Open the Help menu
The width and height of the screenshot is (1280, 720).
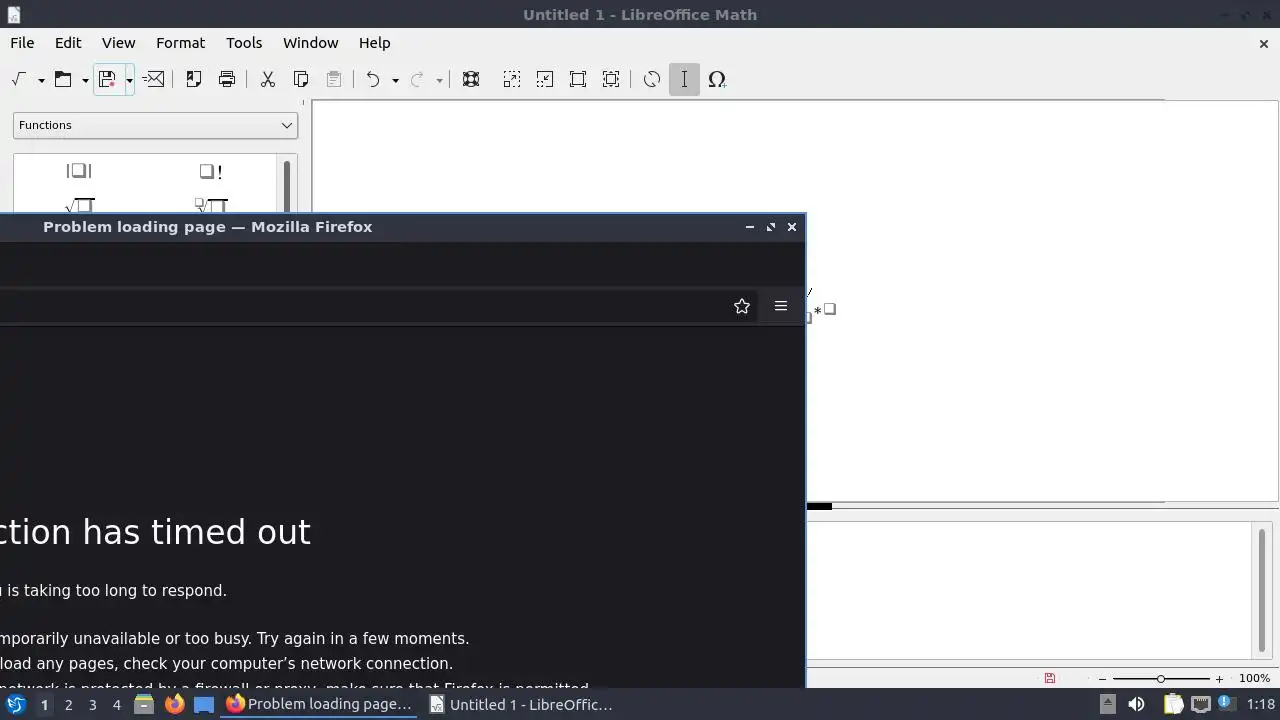click(x=374, y=43)
